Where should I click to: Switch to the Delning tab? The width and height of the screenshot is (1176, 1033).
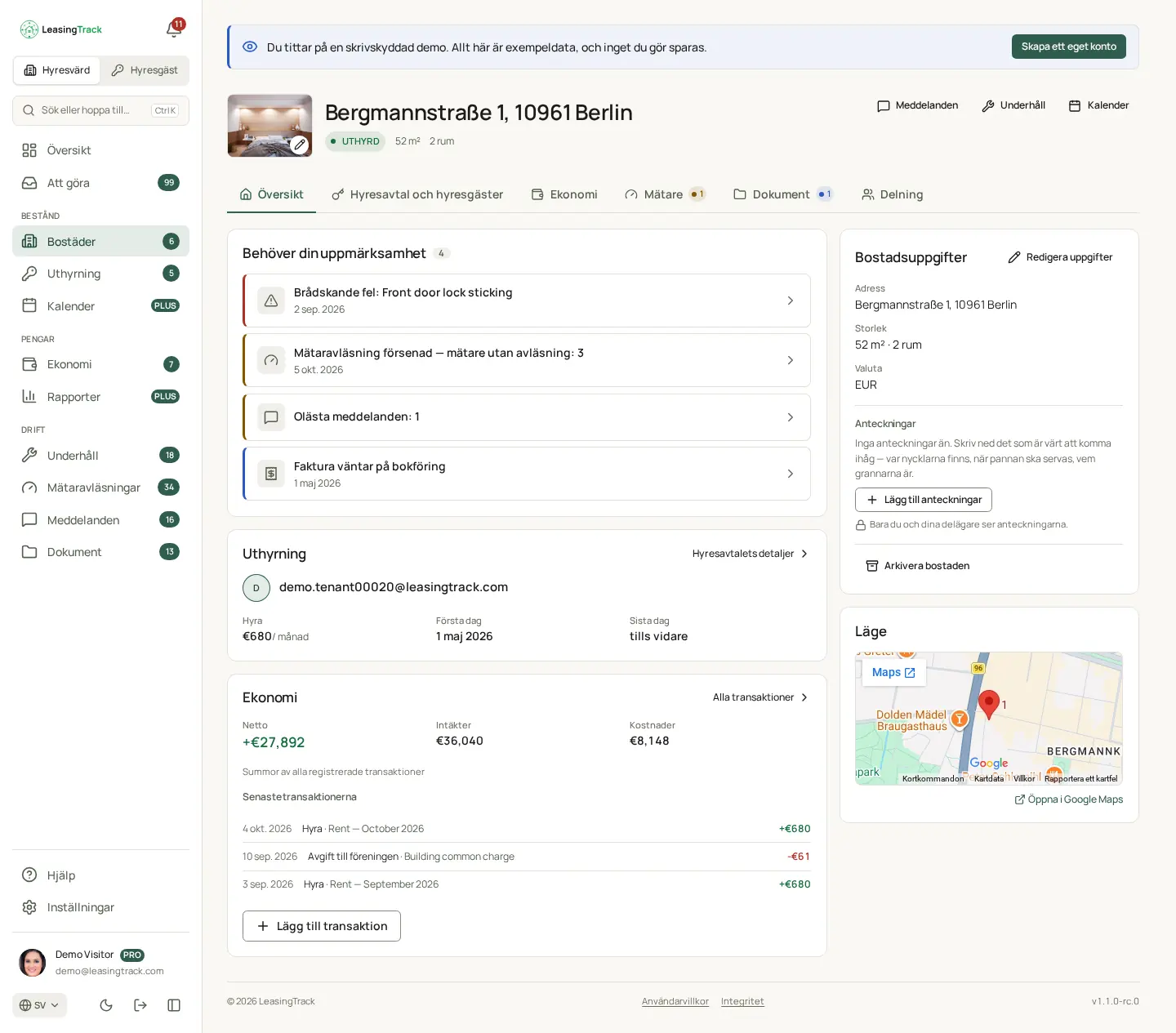pos(893,194)
